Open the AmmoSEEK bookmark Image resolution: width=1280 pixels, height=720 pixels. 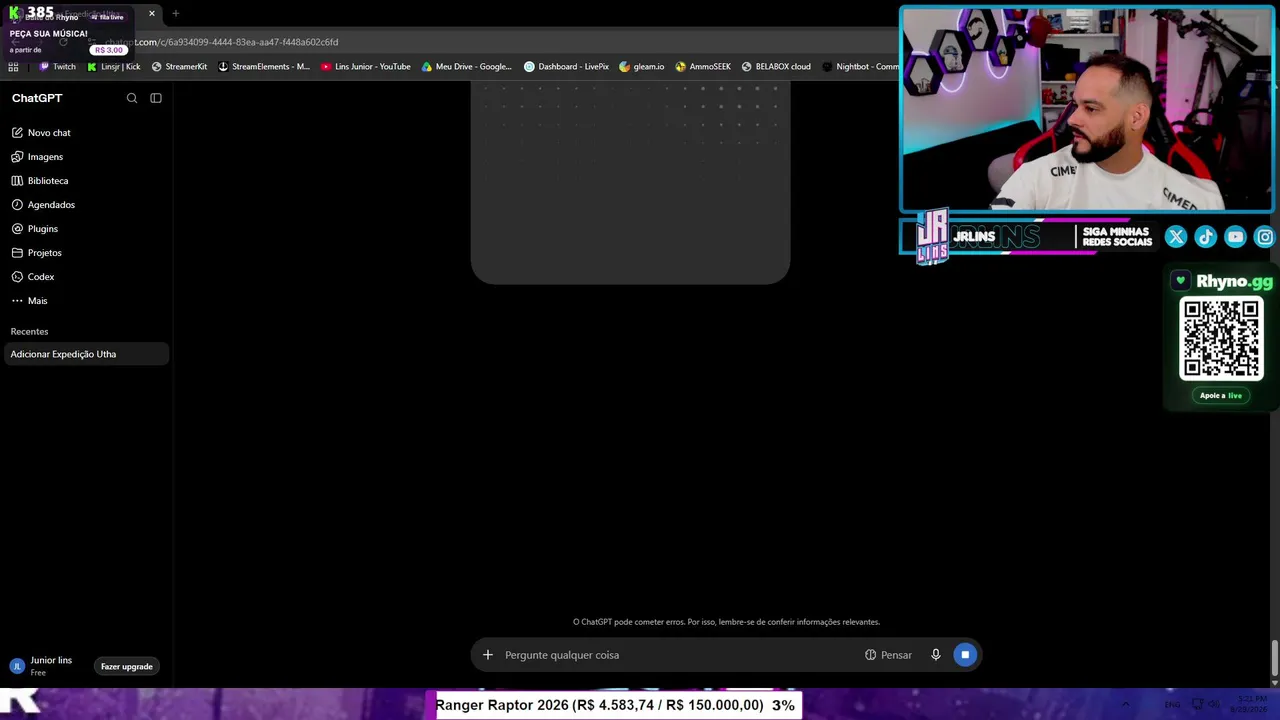pos(703,67)
